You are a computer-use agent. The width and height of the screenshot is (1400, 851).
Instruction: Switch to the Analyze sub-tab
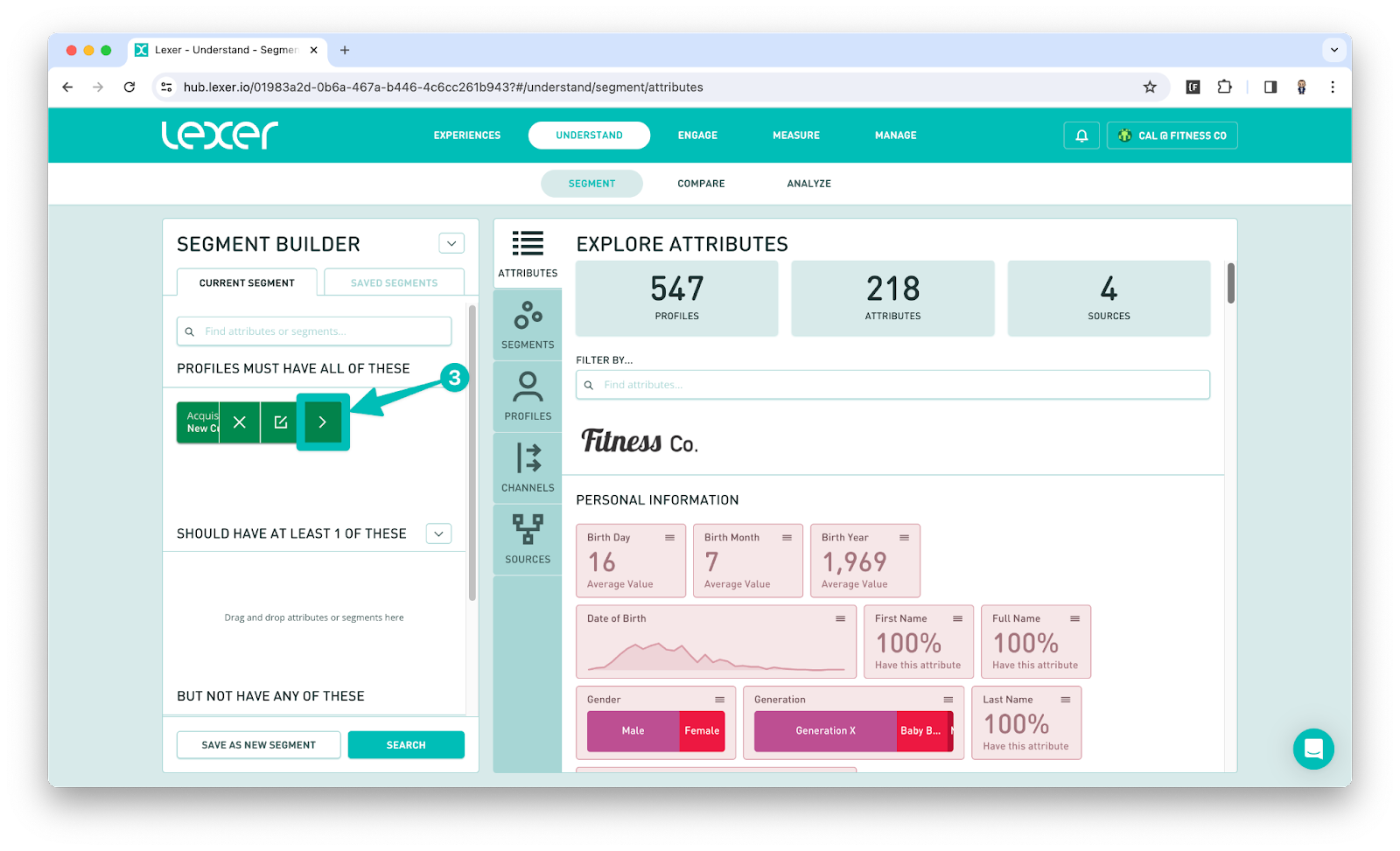click(809, 184)
